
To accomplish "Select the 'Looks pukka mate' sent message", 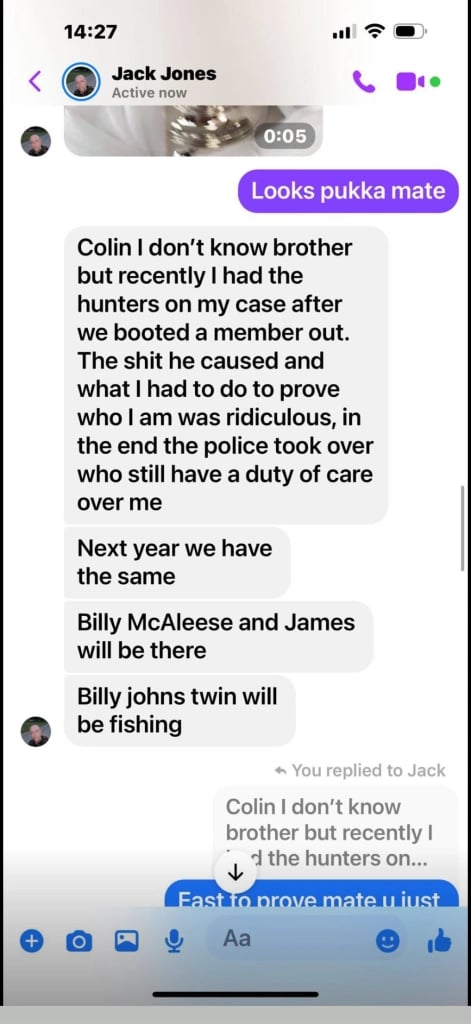I will pyautogui.click(x=348, y=191).
